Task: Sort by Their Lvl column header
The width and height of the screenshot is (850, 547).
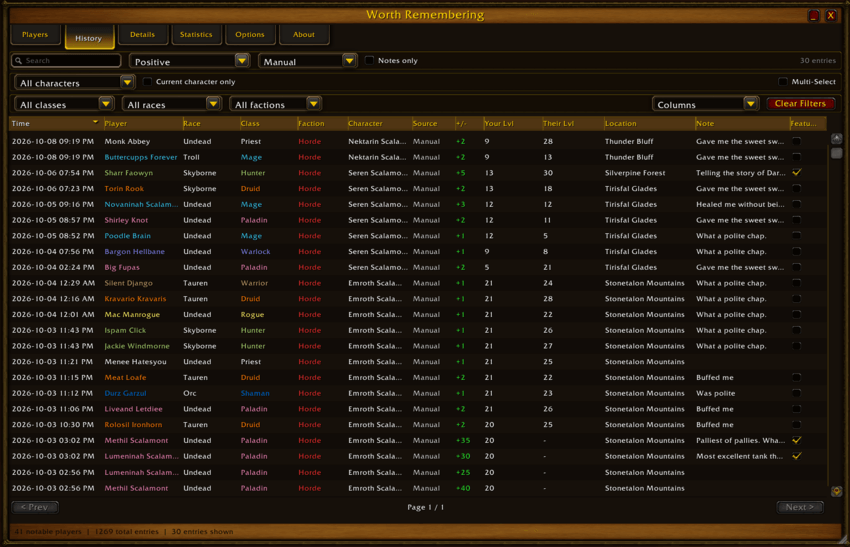Action: point(572,124)
